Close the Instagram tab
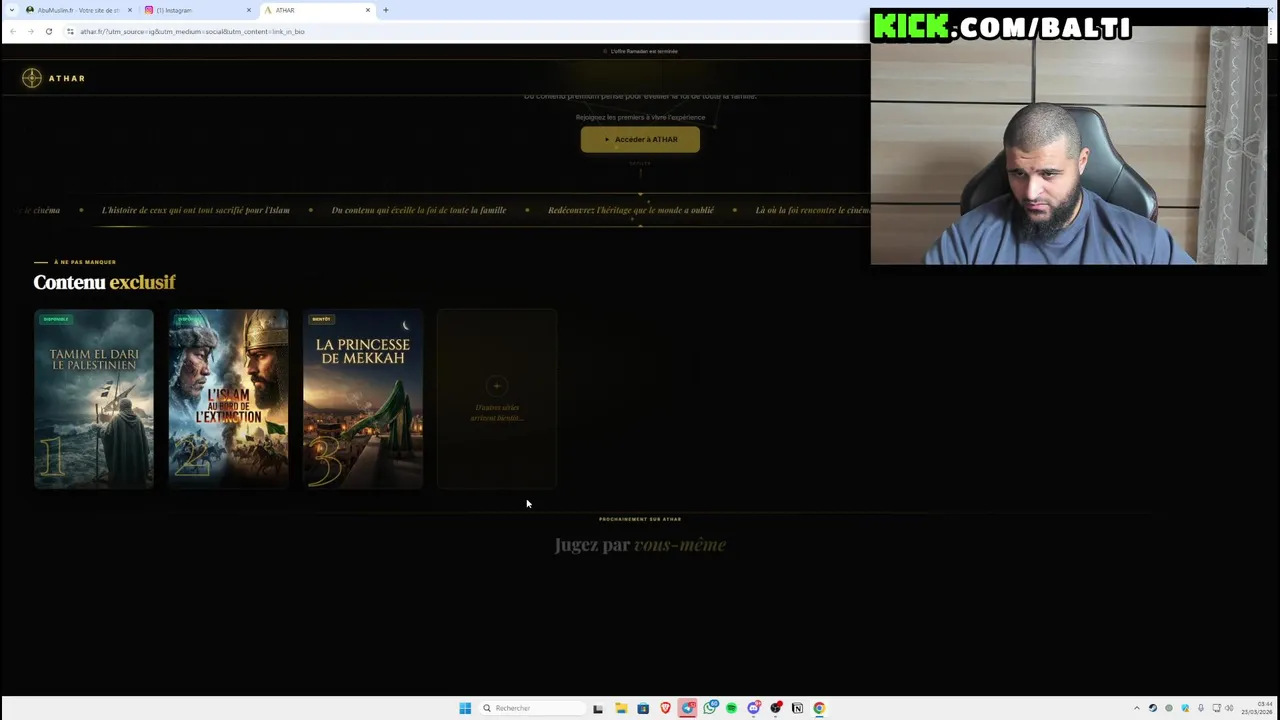1280x720 pixels. pyautogui.click(x=248, y=10)
